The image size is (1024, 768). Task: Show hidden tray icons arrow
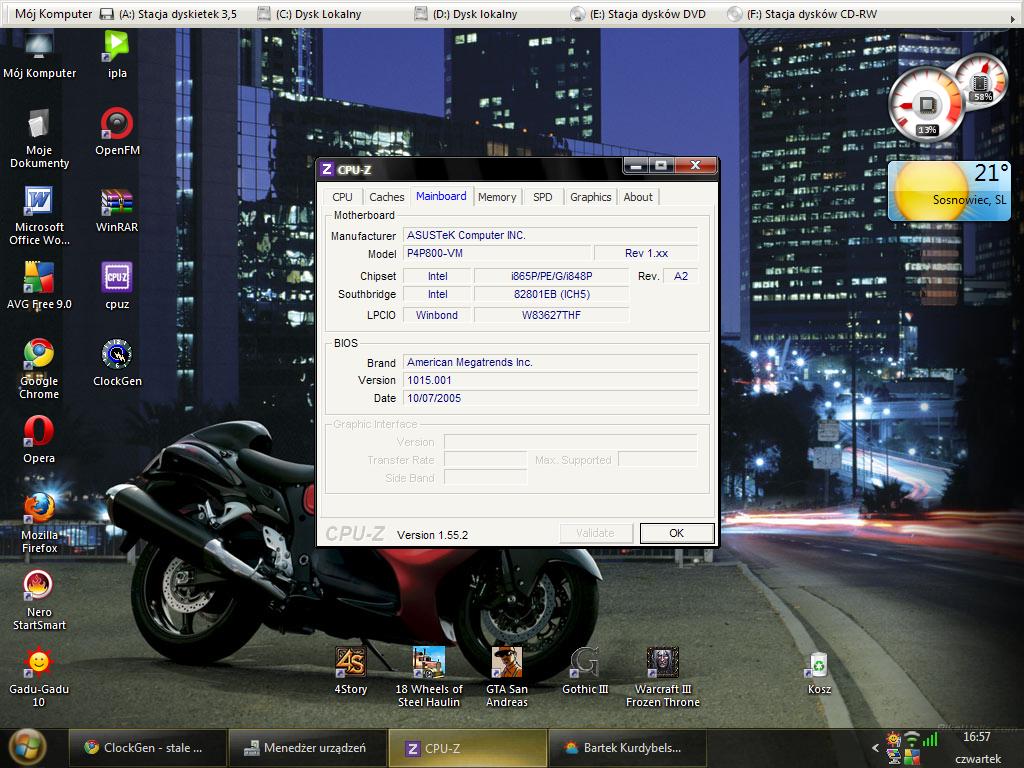tap(876, 748)
